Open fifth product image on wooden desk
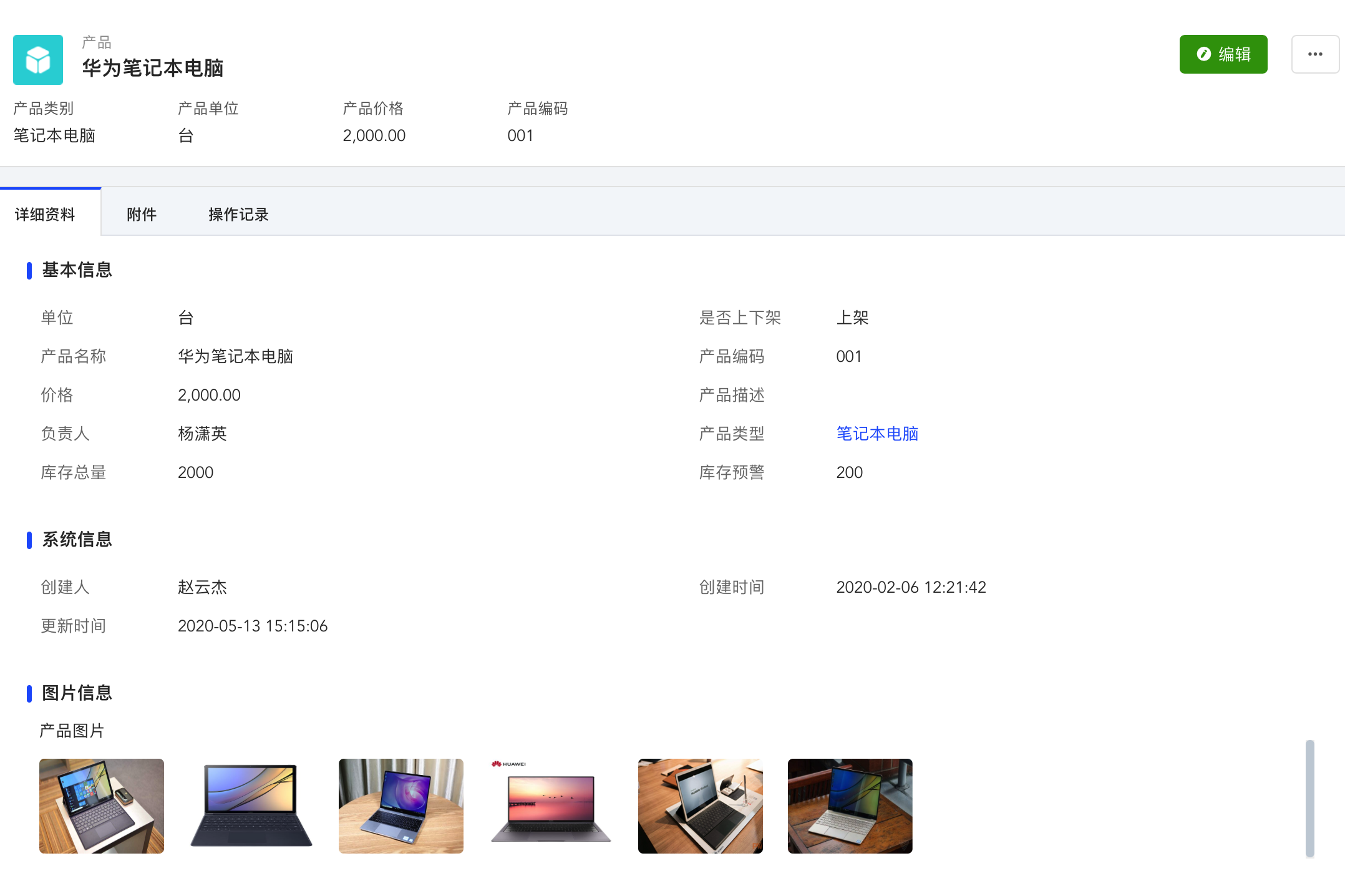The width and height of the screenshot is (1345, 896). [x=701, y=806]
